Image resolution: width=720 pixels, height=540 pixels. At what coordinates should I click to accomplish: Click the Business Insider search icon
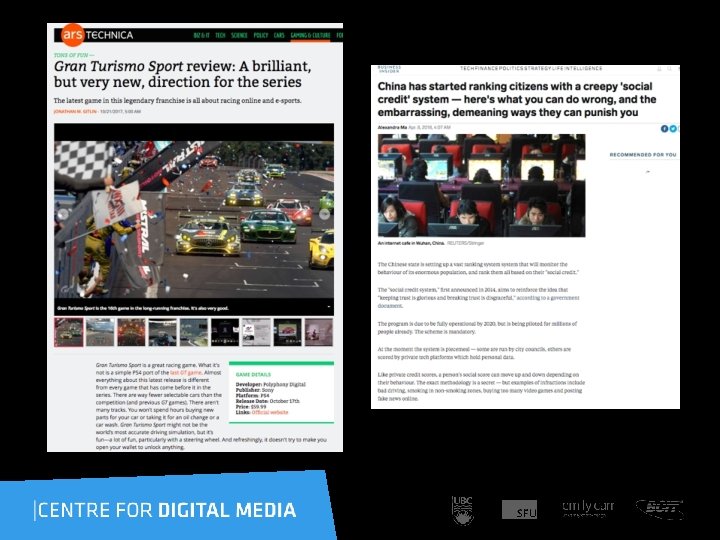tap(669, 69)
